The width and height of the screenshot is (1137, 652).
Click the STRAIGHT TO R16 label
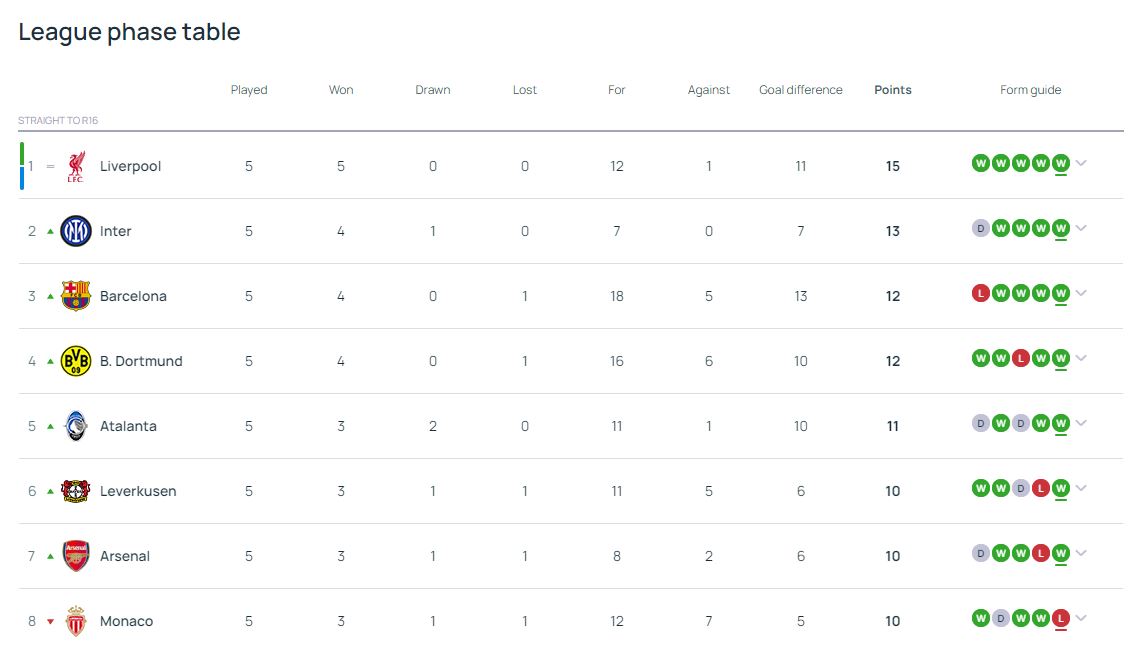click(x=58, y=120)
